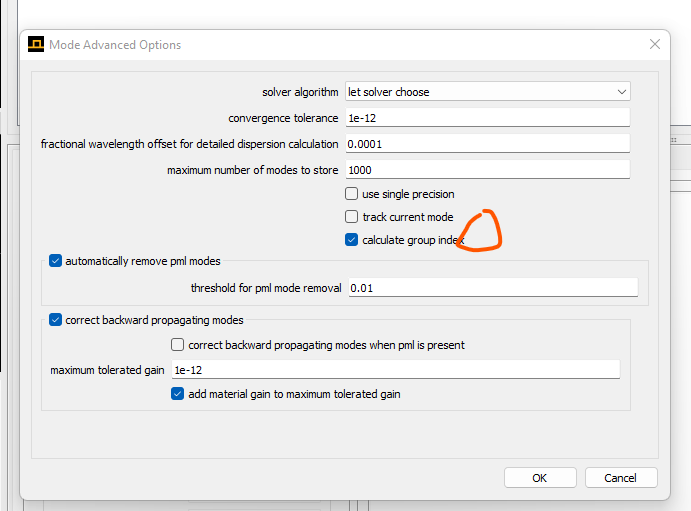Check the track current mode option
Viewport: 691px width, 511px height.
tap(351, 217)
